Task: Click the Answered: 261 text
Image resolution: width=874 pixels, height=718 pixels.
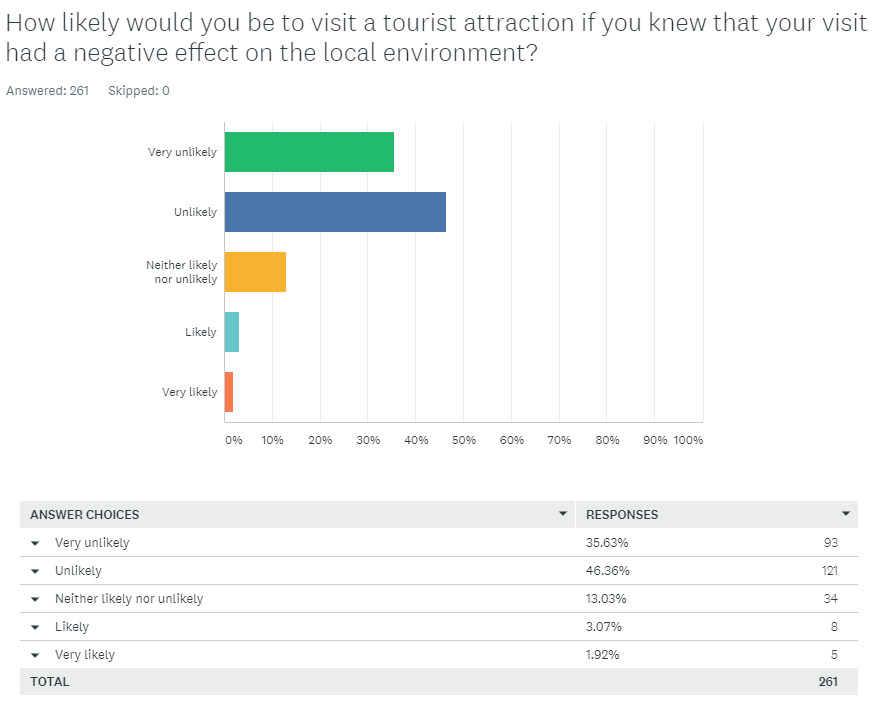Action: pyautogui.click(x=48, y=91)
